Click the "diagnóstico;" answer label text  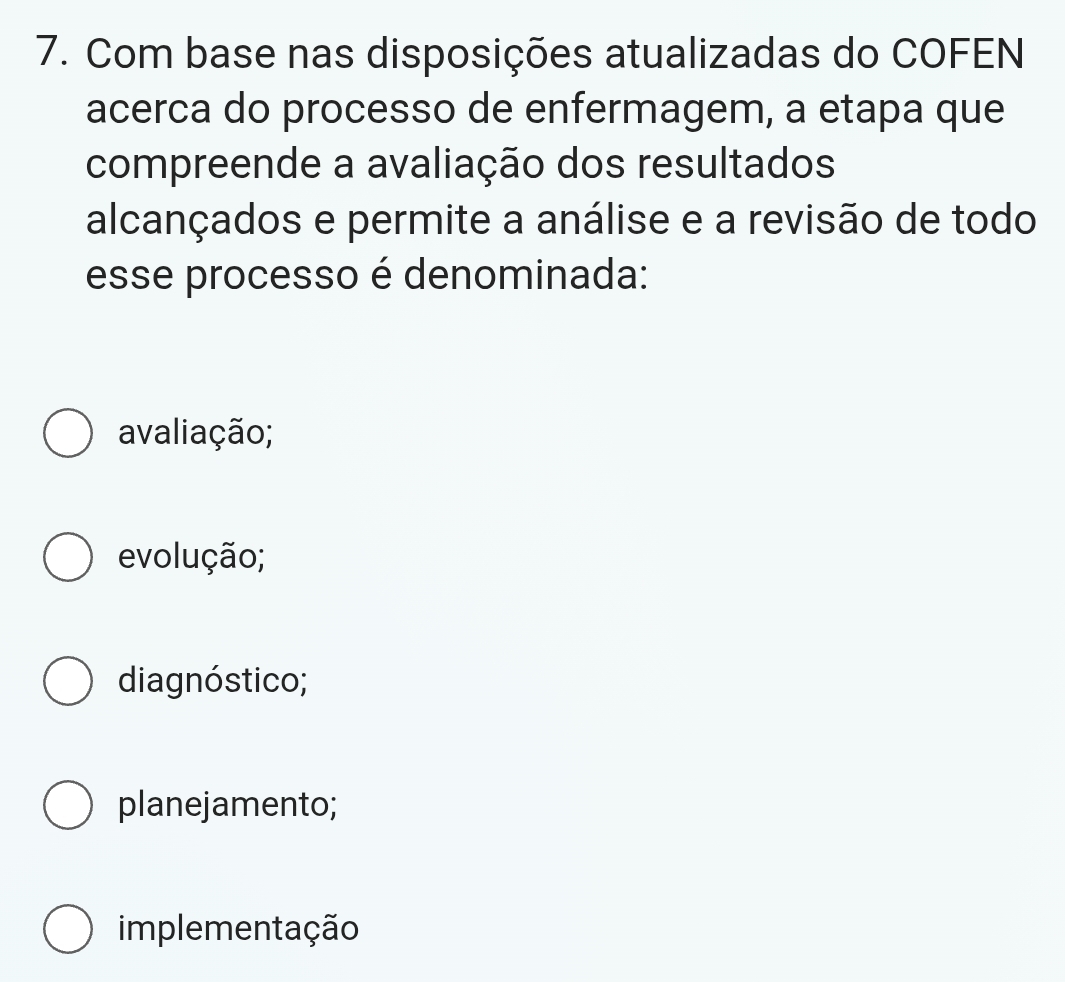[x=212, y=682]
